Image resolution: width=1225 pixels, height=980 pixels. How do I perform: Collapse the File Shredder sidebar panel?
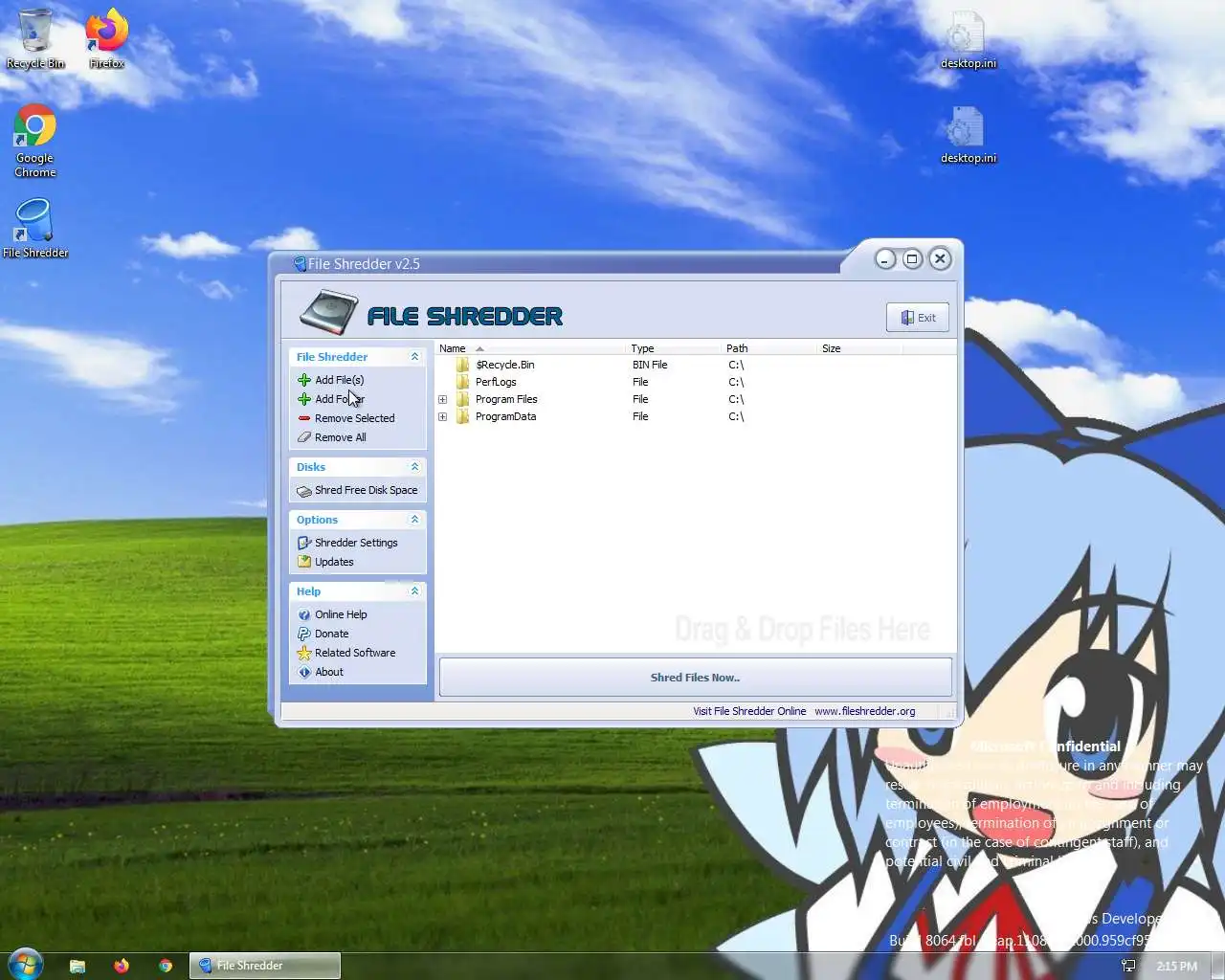[414, 357]
